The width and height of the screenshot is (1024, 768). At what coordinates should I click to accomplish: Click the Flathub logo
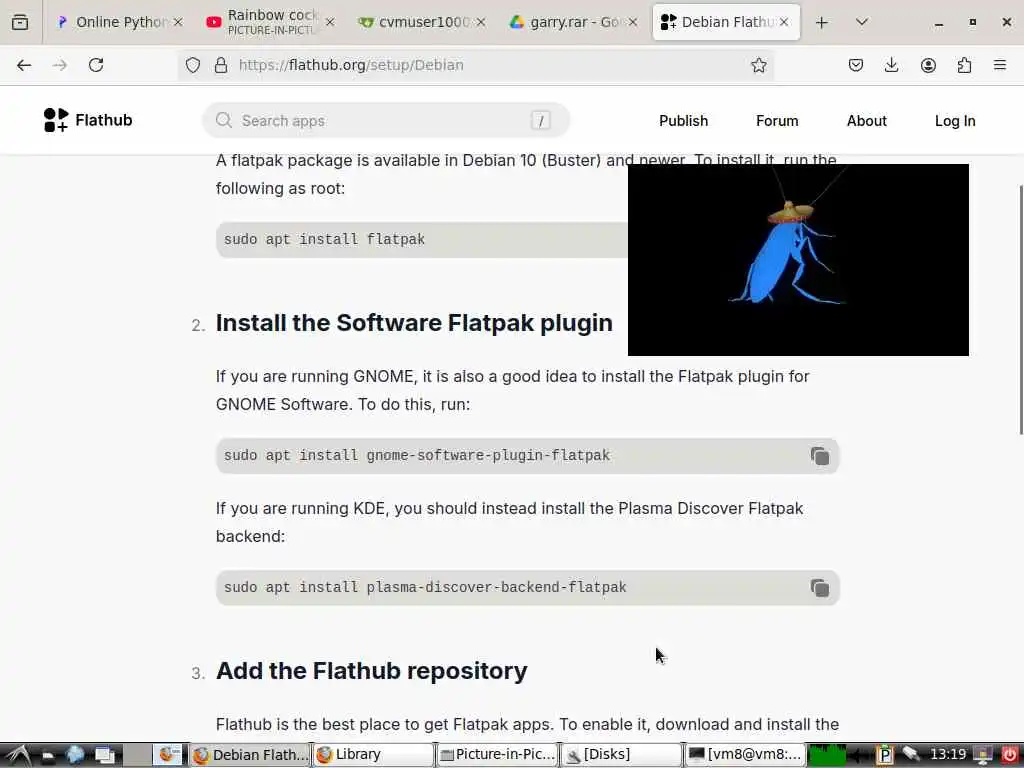click(88, 120)
